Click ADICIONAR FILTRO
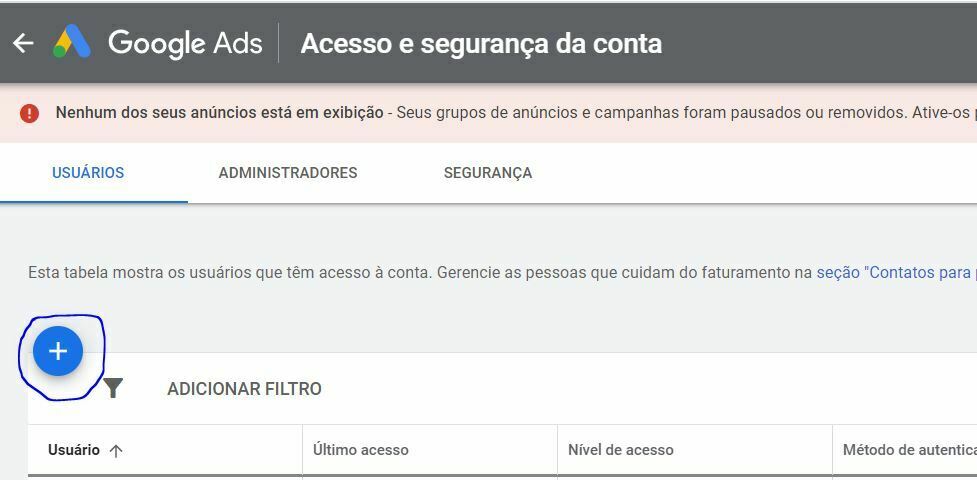Viewport: 977px width, 480px height. [244, 389]
